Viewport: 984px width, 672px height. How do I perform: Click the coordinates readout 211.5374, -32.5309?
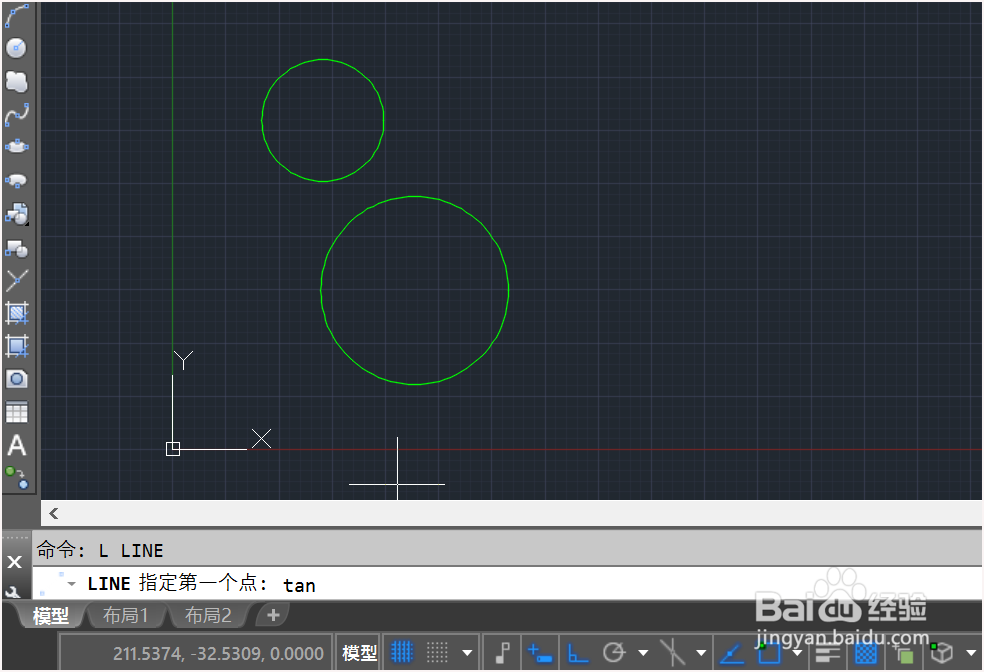218,654
